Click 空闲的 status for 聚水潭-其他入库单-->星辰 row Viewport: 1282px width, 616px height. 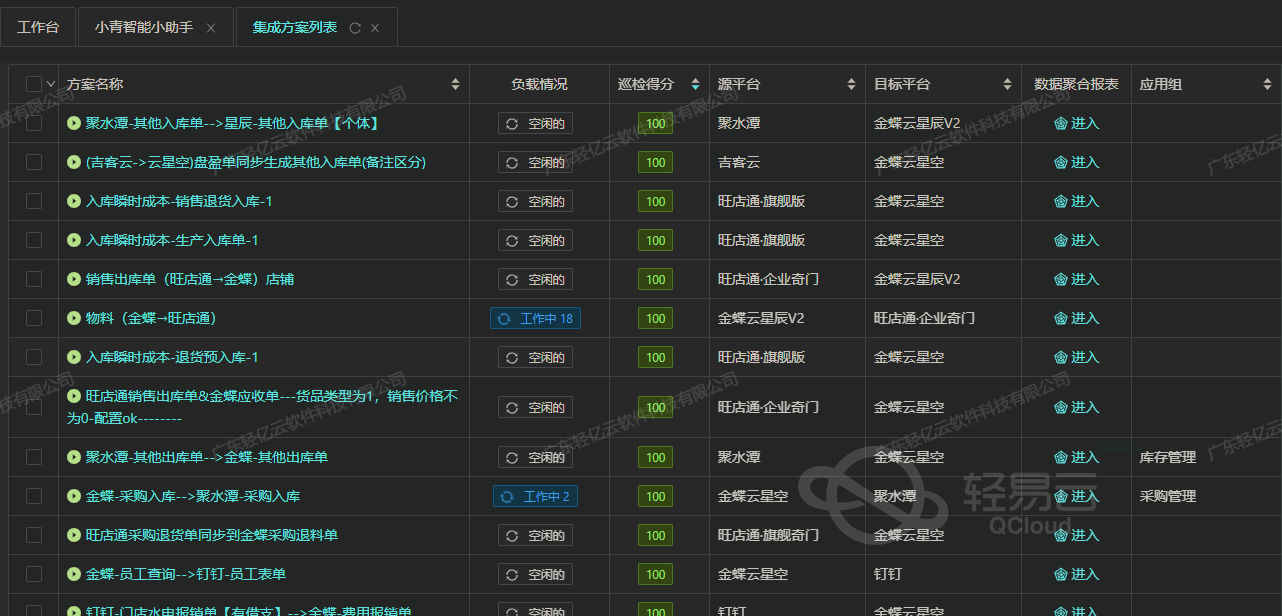pos(536,123)
